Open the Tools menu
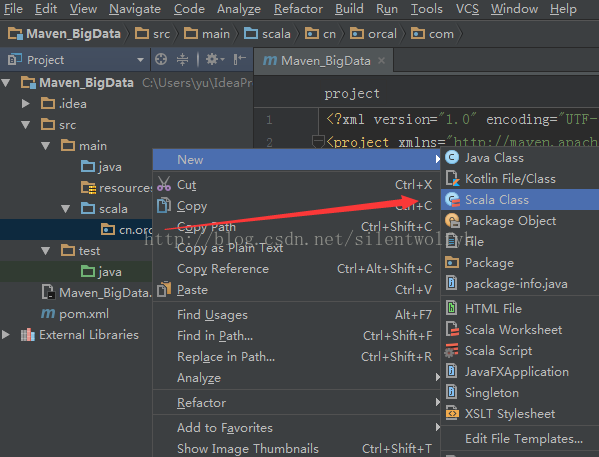 426,9
